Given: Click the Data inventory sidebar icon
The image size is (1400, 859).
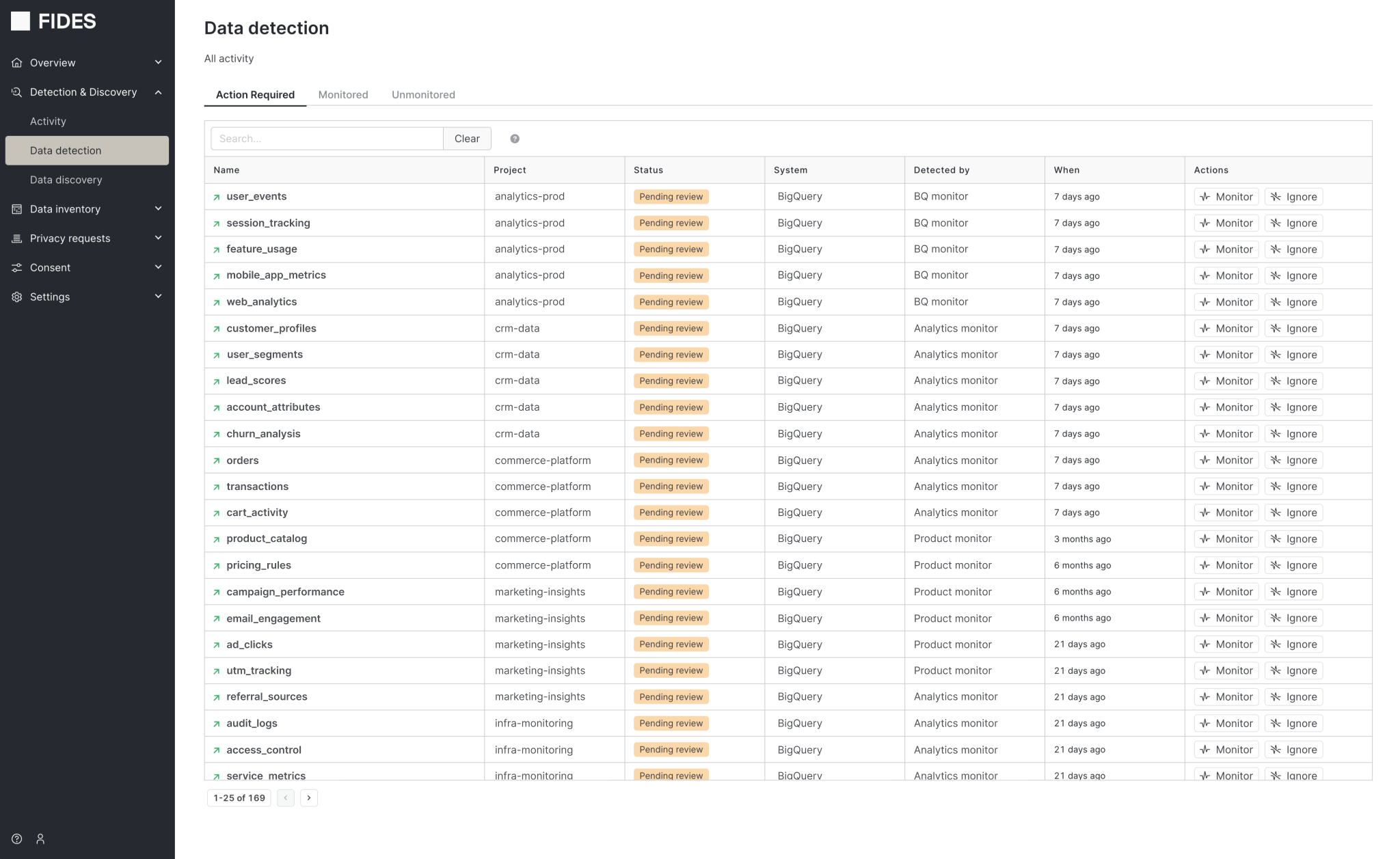Looking at the screenshot, I should coord(16,208).
